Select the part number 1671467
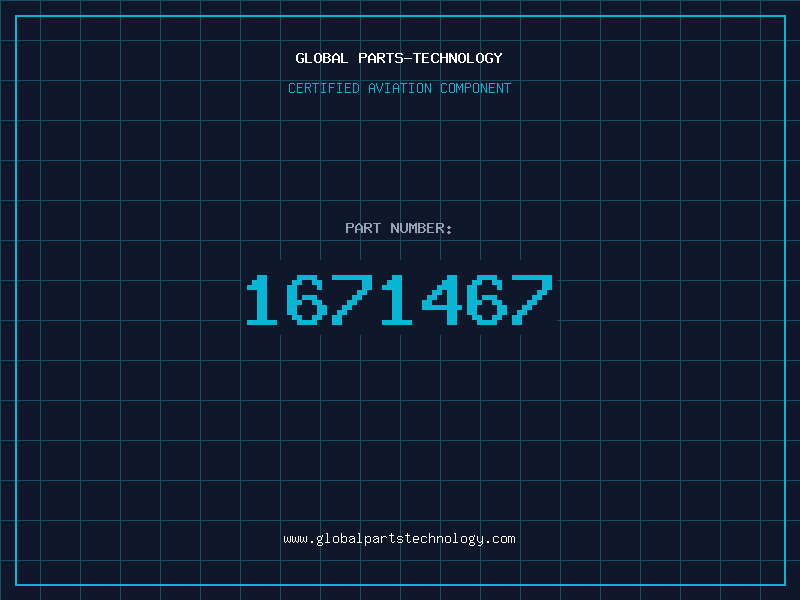The width and height of the screenshot is (800, 600). coord(399,299)
